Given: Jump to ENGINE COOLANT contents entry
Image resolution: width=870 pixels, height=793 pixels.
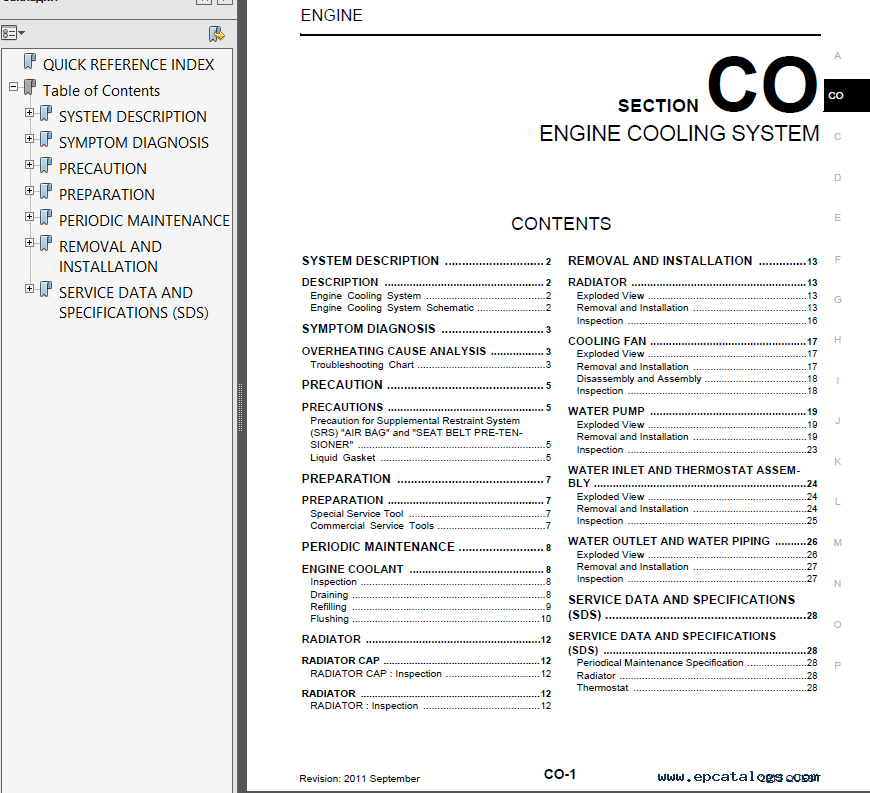Looking at the screenshot, I should pyautogui.click(x=426, y=569).
